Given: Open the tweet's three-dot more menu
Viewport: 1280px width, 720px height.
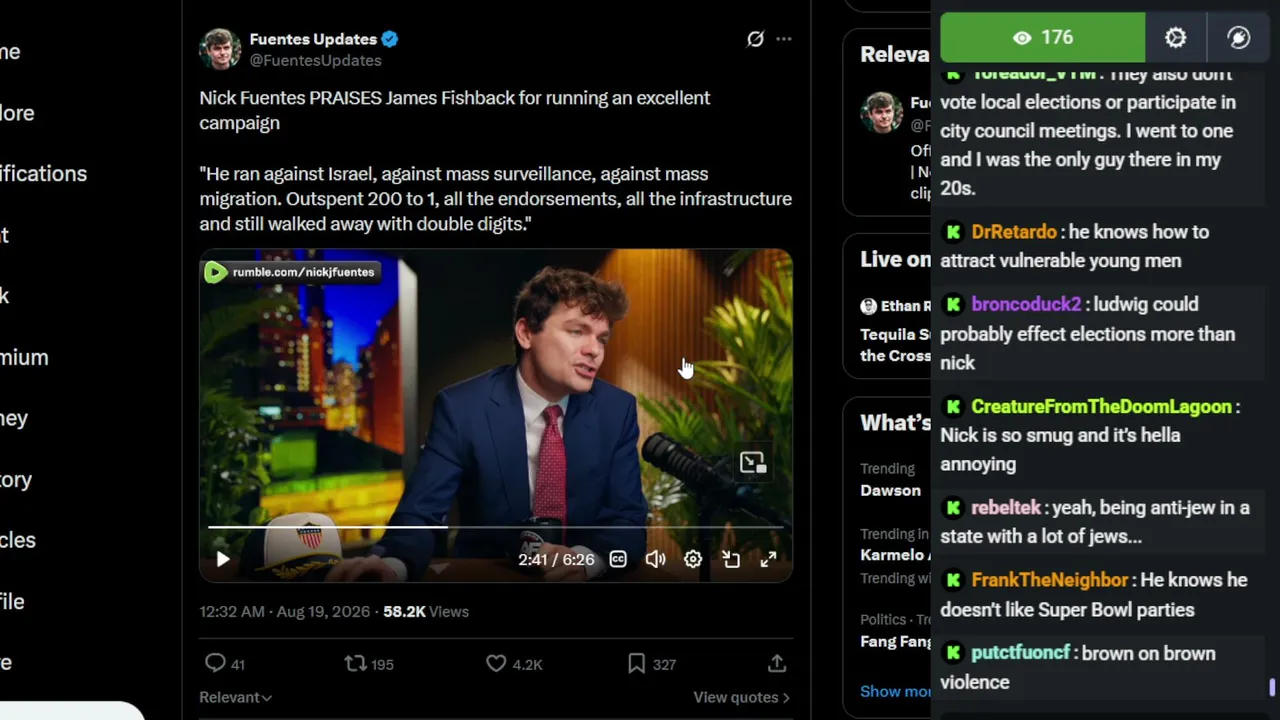Looking at the screenshot, I should 784,39.
